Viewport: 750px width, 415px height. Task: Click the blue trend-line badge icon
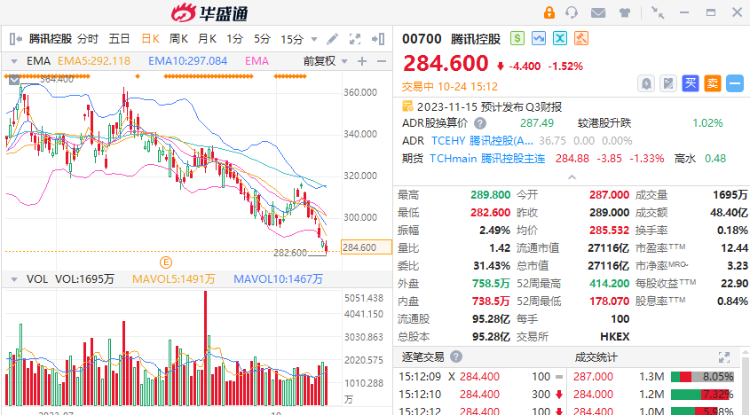[539, 38]
